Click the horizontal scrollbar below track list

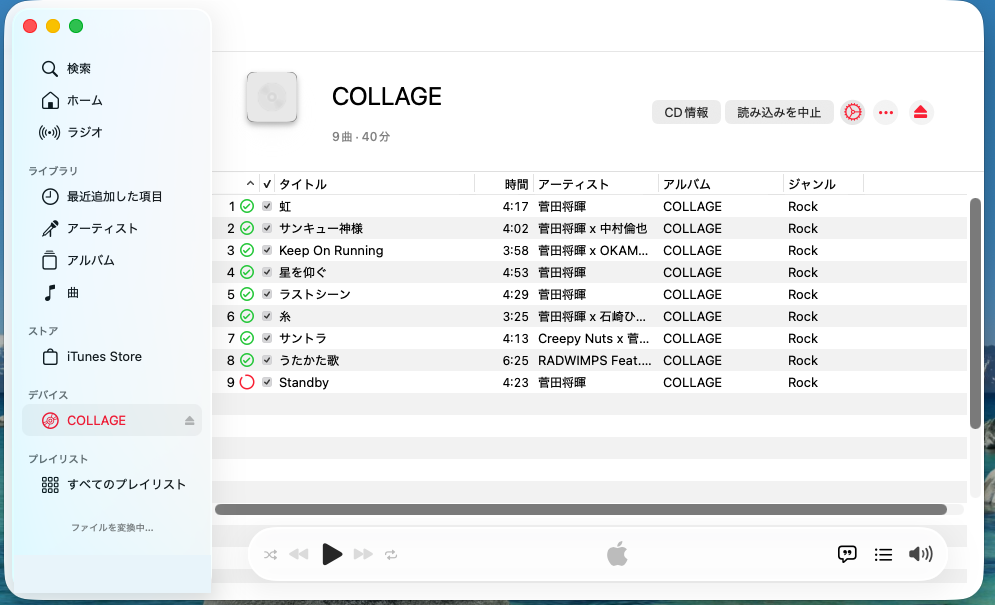coord(581,509)
